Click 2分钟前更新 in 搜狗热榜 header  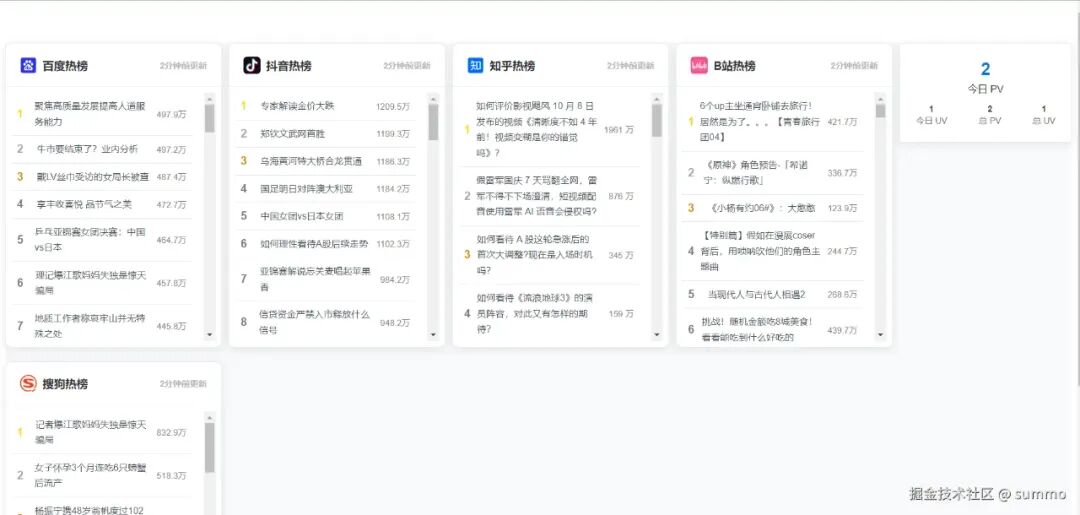[x=183, y=384]
